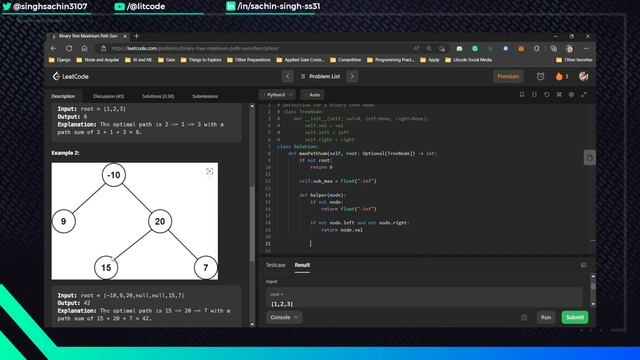640x360 pixels.
Task: Click the LeetCode logo
Action: coord(70,76)
